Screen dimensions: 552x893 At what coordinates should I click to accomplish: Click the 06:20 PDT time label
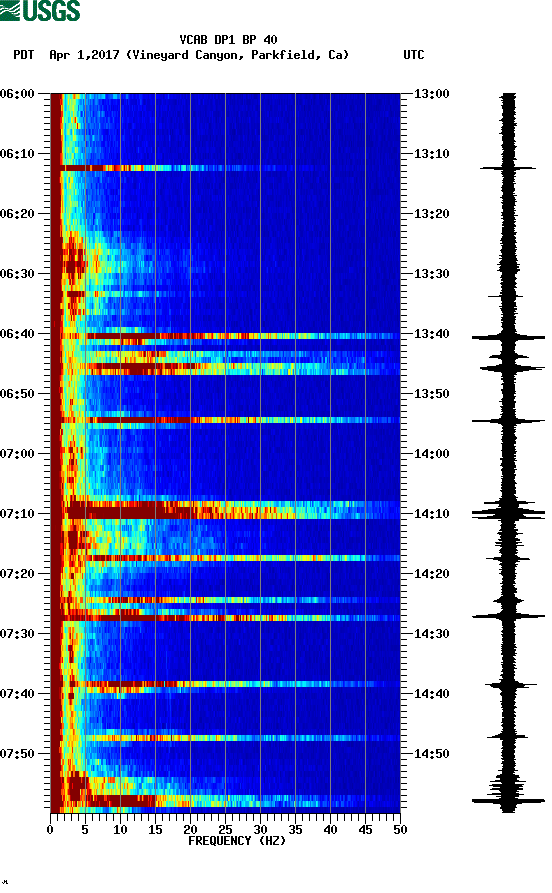point(17,214)
